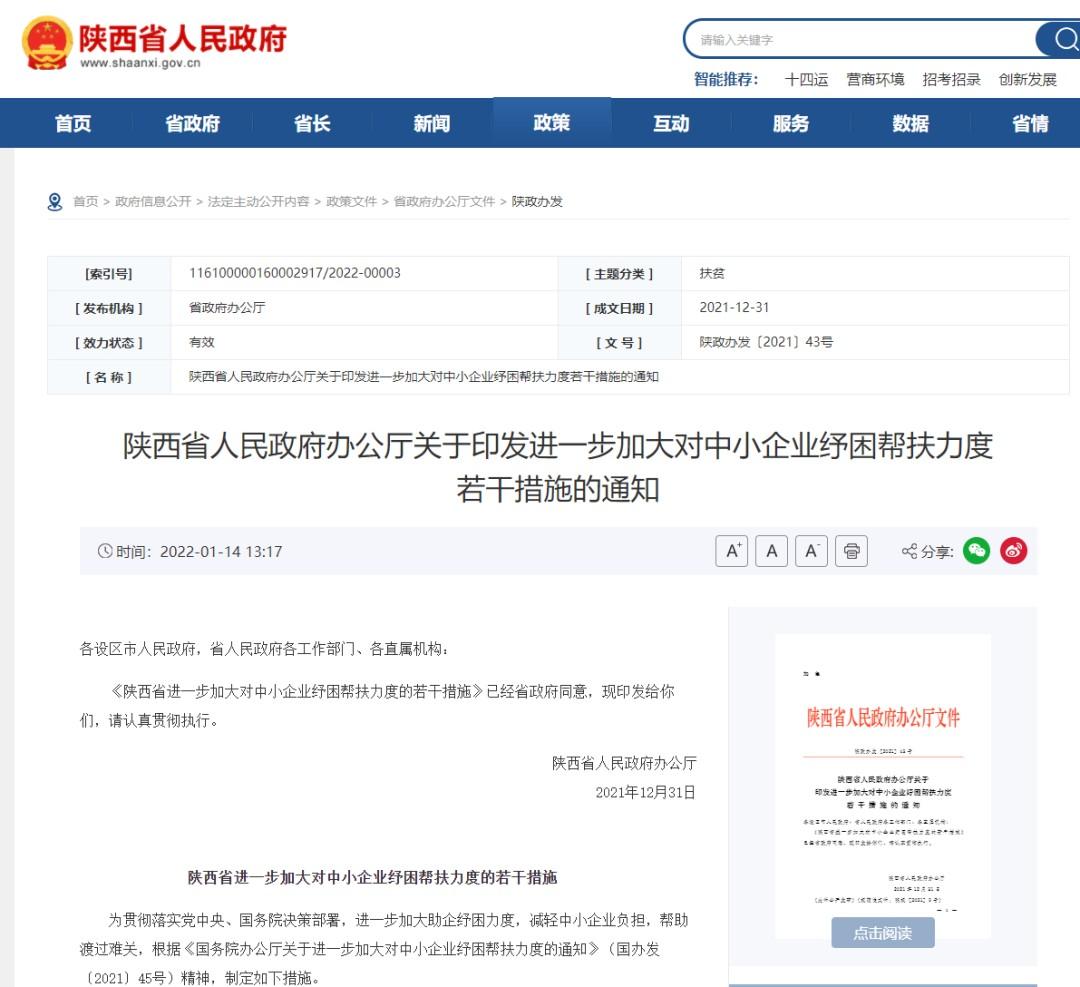The image size is (1080, 987).
Task: Select document number 陕政办发〔2021〕43号
Action: [766, 342]
